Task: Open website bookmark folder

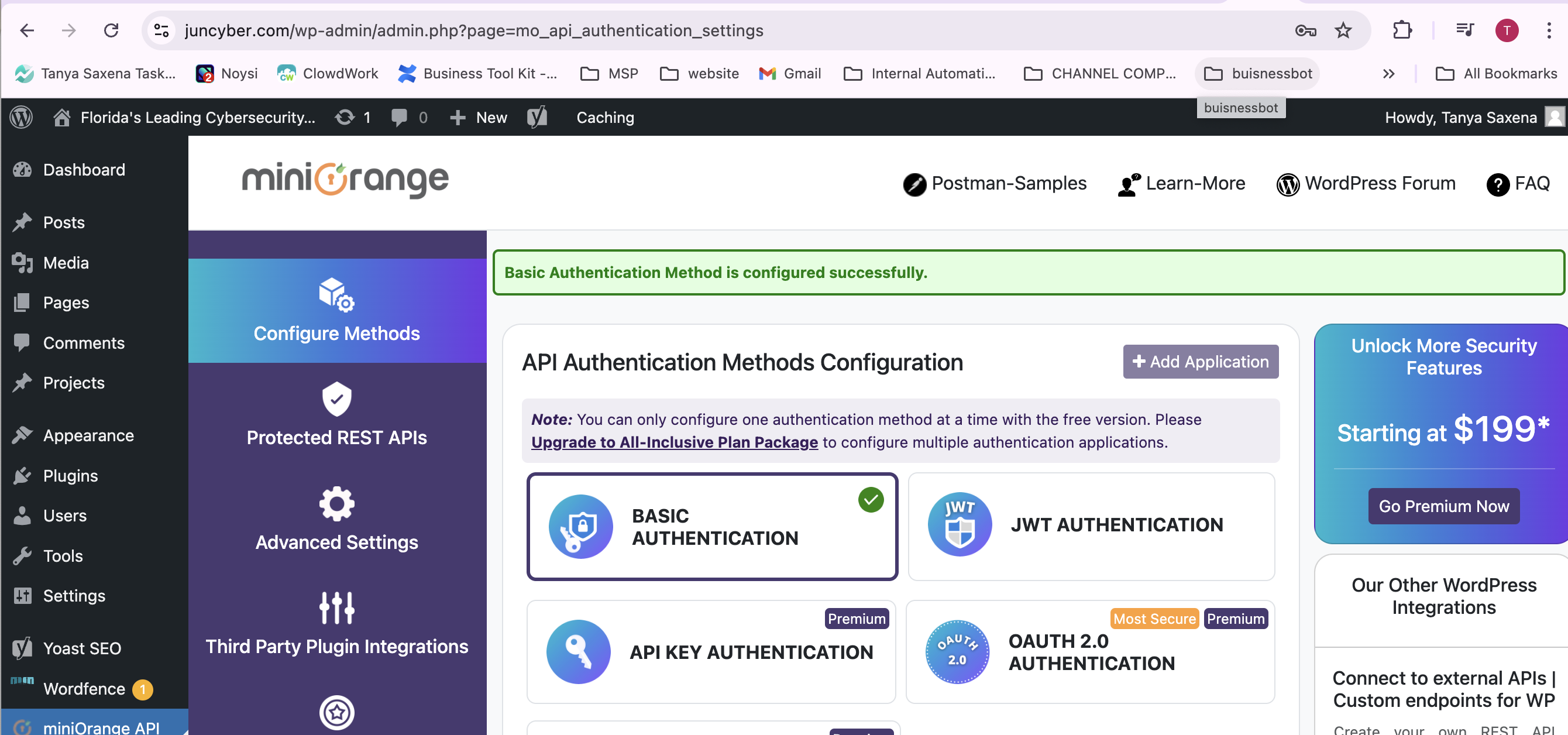Action: click(699, 74)
